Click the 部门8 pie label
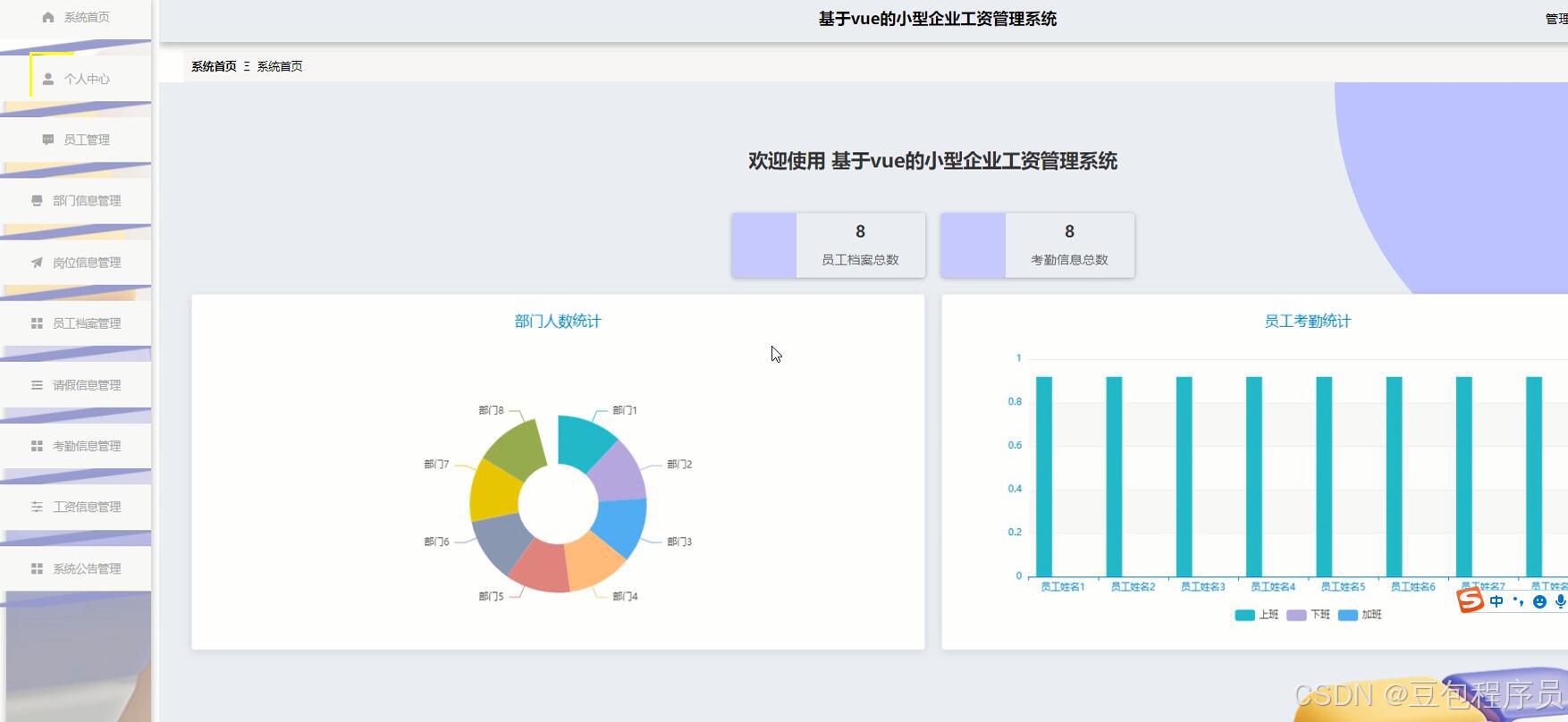 pos(491,410)
